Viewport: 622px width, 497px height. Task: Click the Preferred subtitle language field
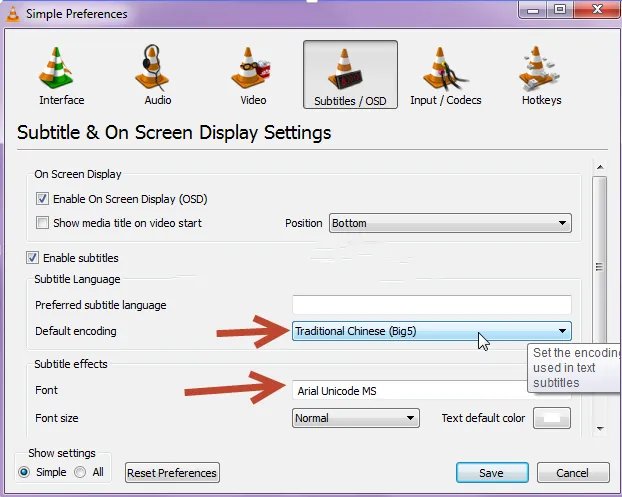click(431, 305)
